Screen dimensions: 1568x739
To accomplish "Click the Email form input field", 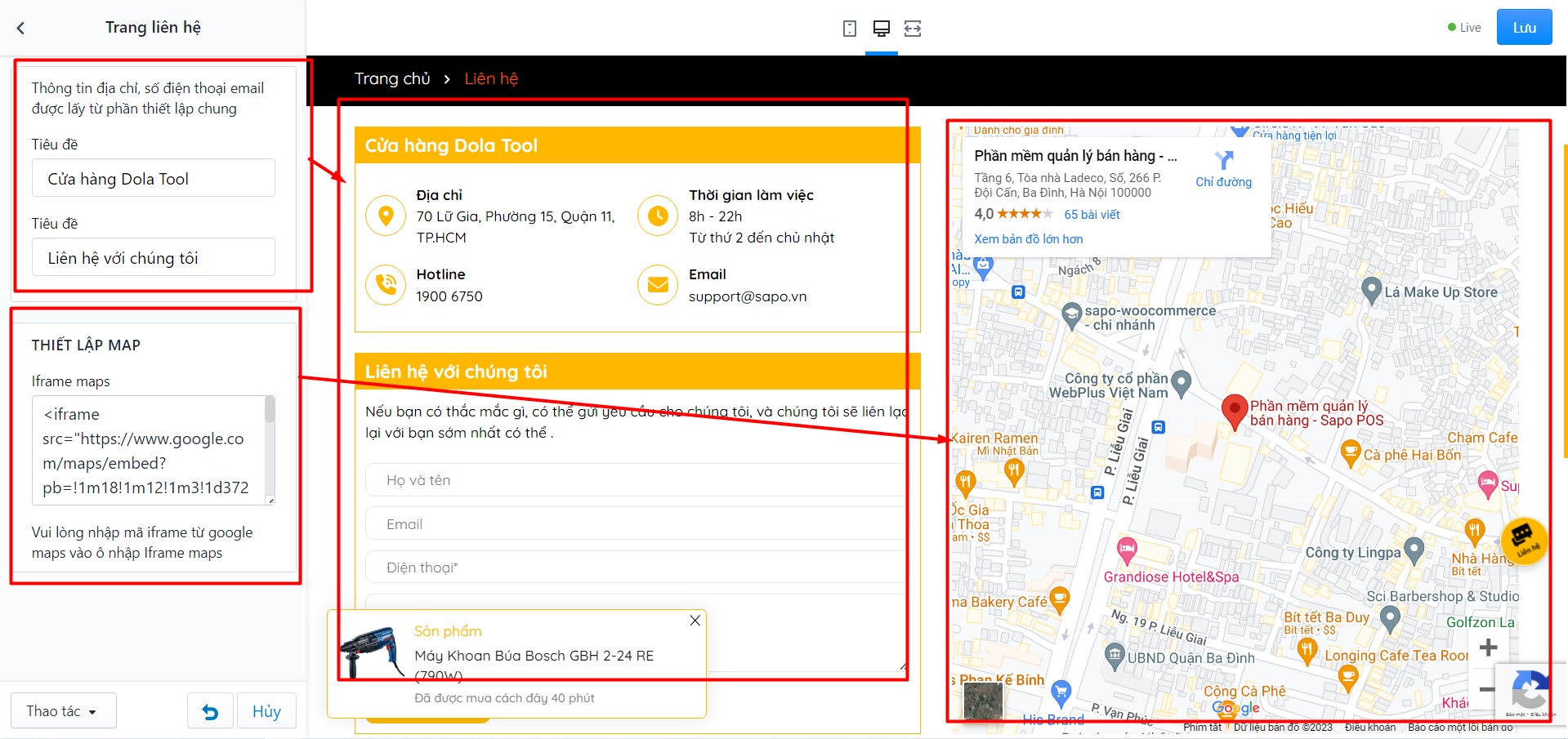I will (x=636, y=524).
